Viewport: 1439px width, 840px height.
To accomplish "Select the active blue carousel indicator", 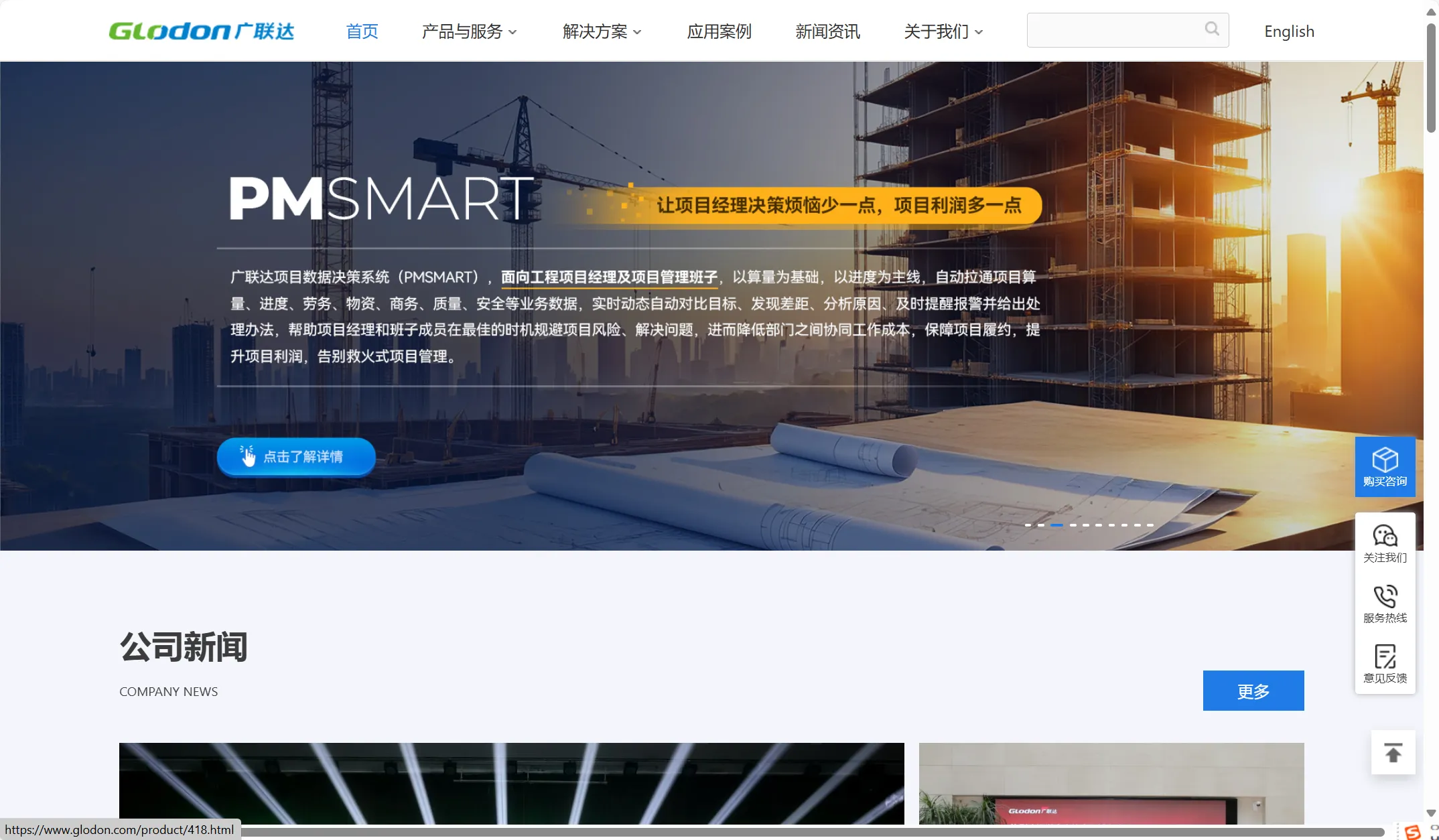I will pos(1056,525).
